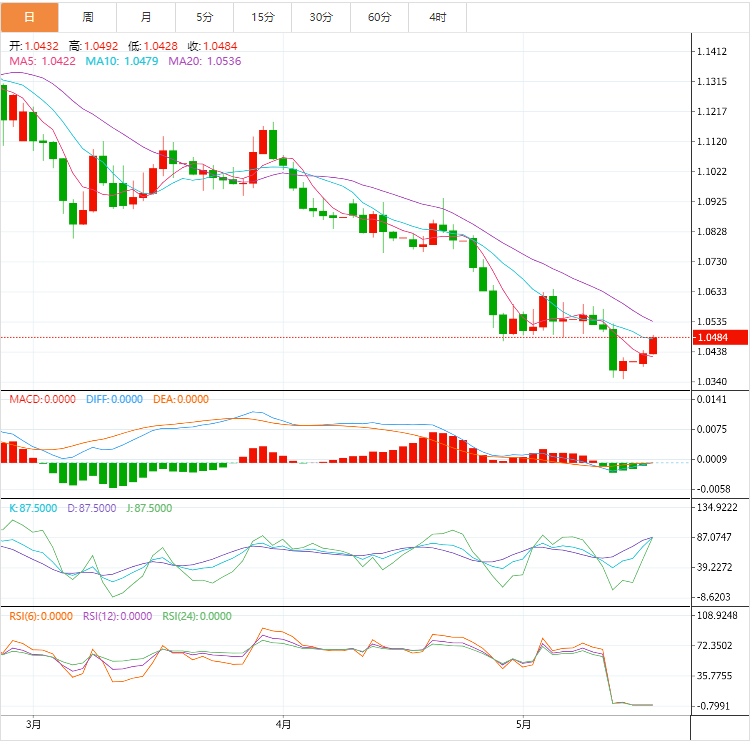Click the 1.1315 price axis label
The height and width of the screenshot is (751, 756).
click(712, 81)
